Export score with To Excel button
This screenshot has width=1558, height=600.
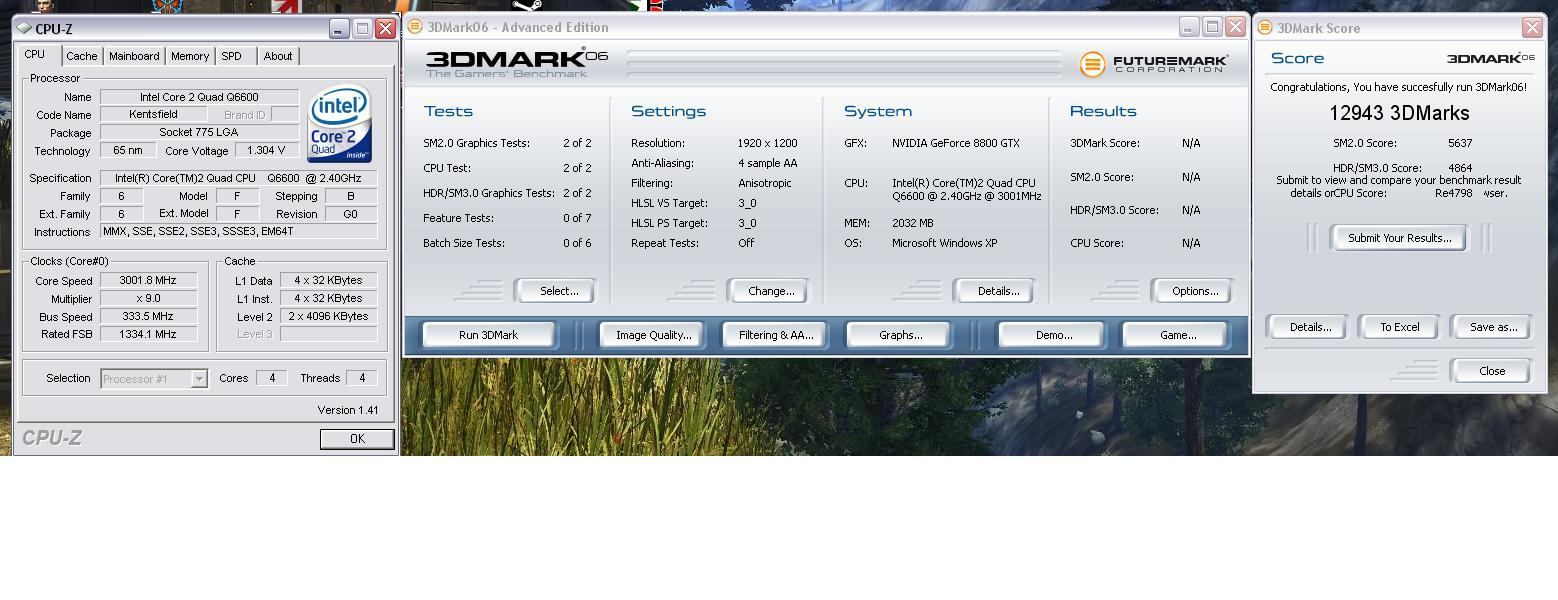pyautogui.click(x=1400, y=327)
